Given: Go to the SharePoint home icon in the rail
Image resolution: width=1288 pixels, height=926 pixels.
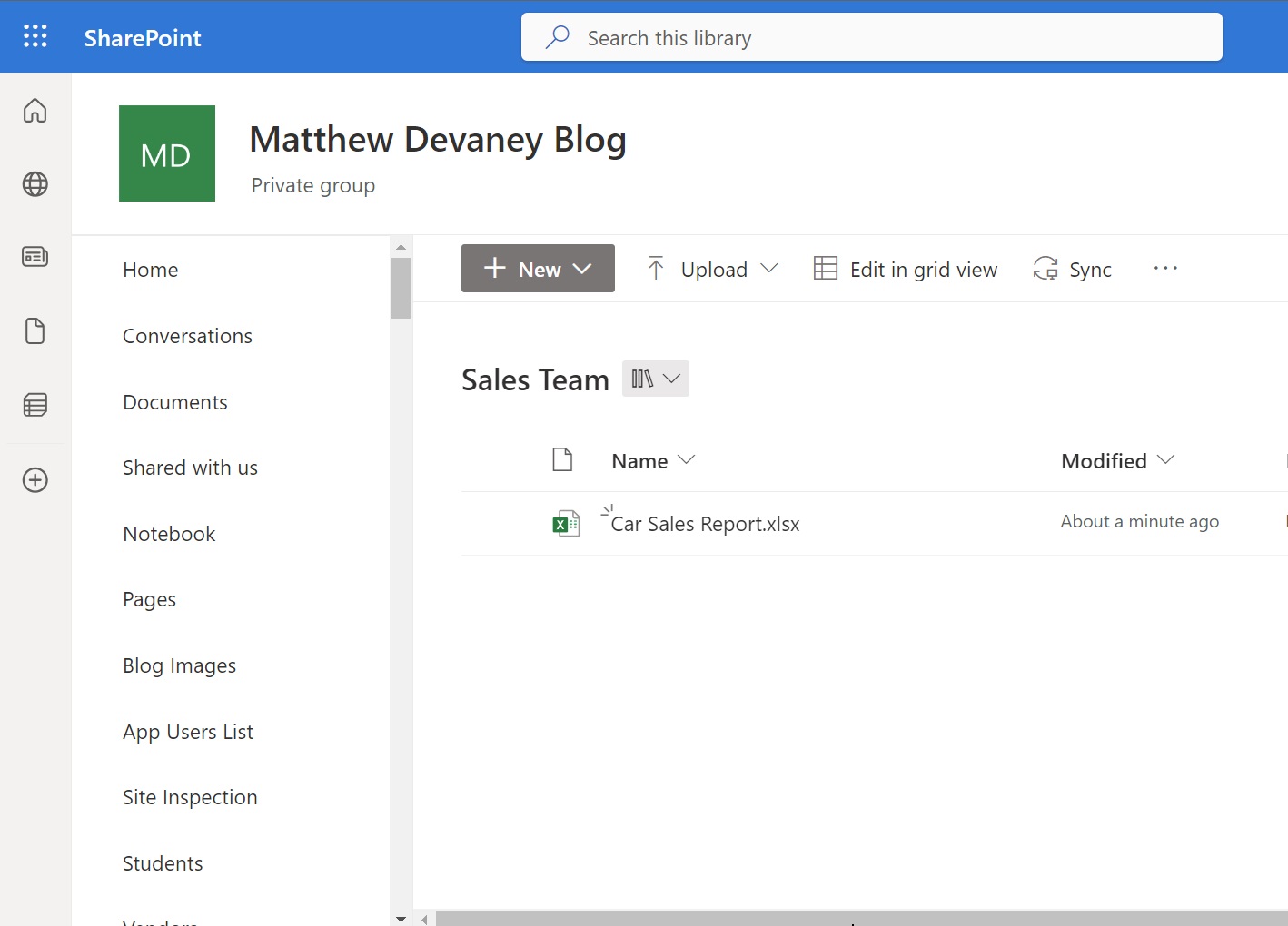Looking at the screenshot, I should 35,111.
